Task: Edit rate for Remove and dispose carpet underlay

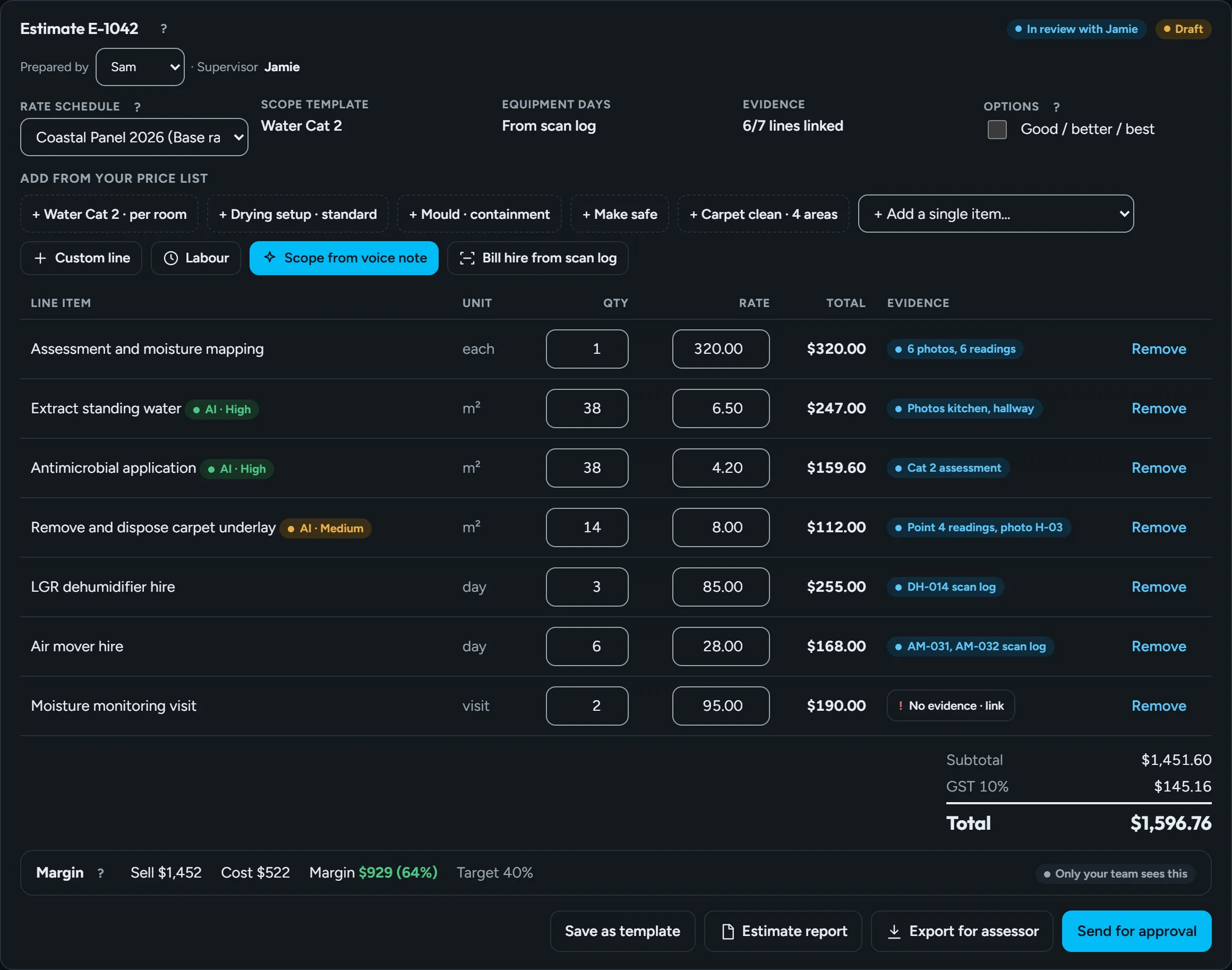Action: 721,527
